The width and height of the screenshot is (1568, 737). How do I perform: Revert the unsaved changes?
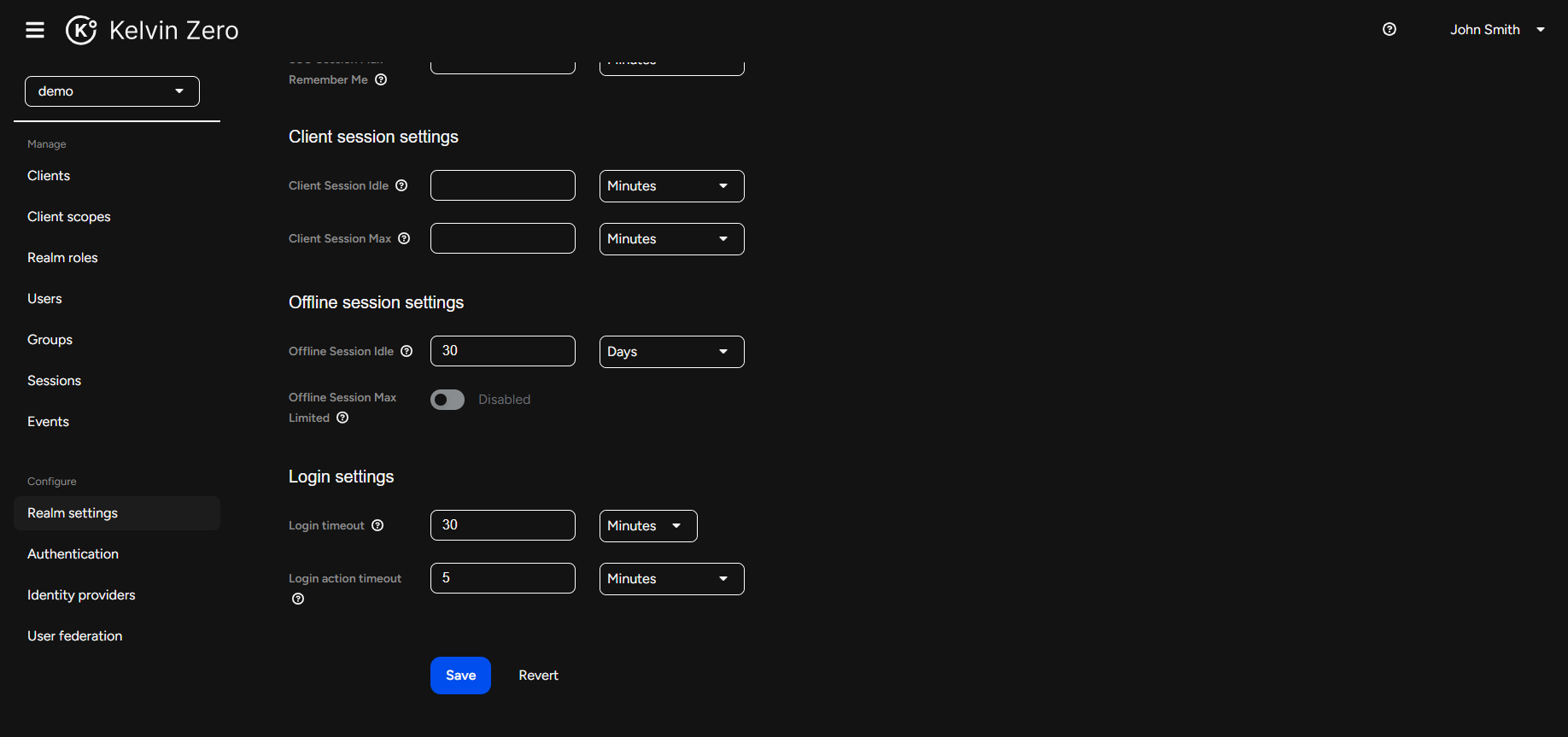tap(538, 676)
